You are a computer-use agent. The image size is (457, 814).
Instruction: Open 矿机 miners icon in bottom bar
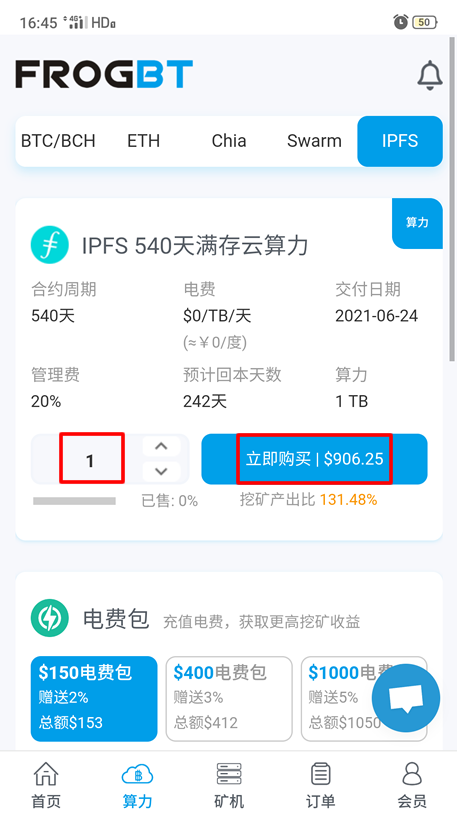pos(229,775)
